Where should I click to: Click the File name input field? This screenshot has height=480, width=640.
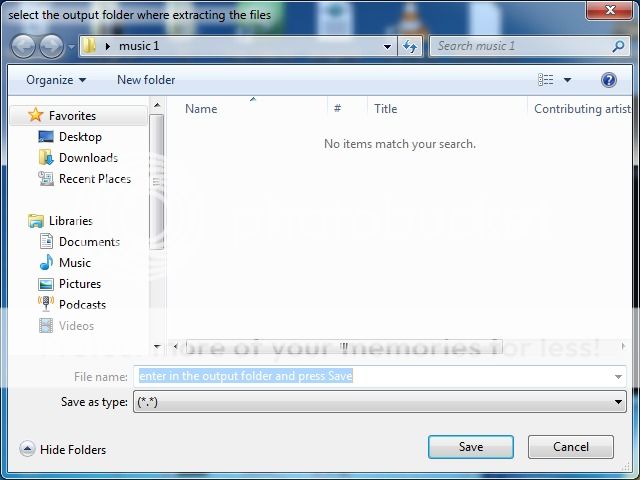375,376
